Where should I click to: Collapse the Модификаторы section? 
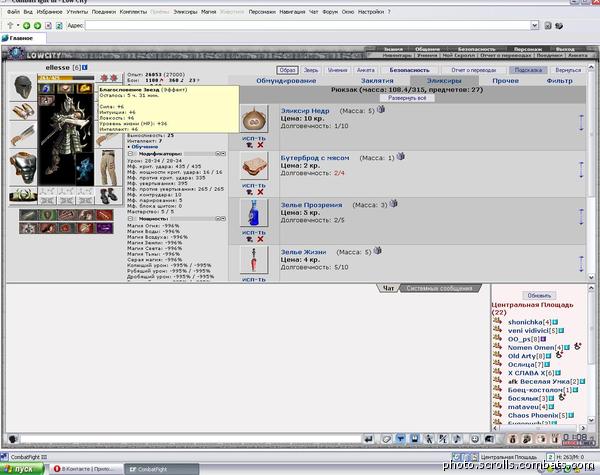pyautogui.click(x=130, y=153)
